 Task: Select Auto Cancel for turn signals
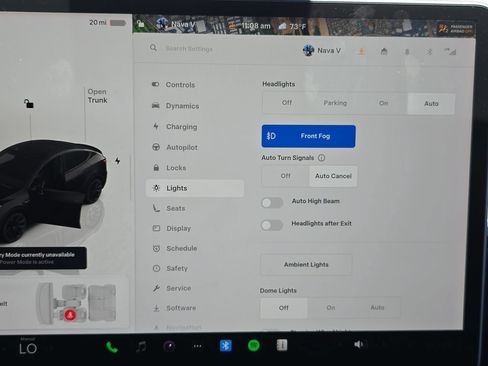[333, 176]
